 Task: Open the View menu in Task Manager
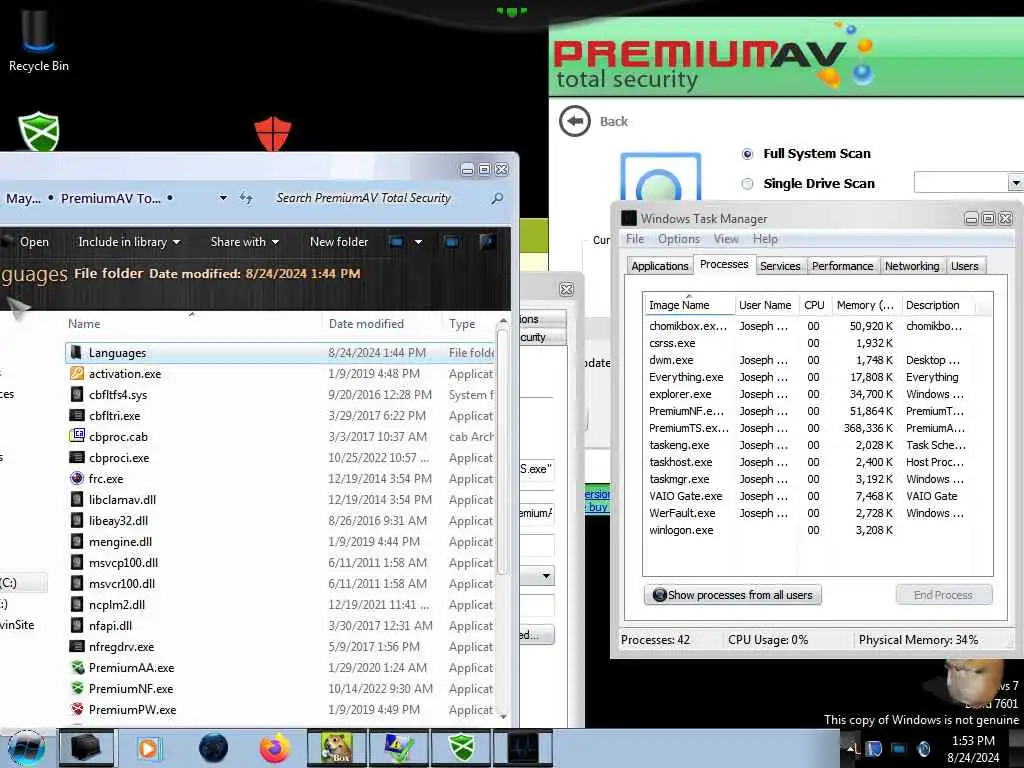click(x=726, y=239)
